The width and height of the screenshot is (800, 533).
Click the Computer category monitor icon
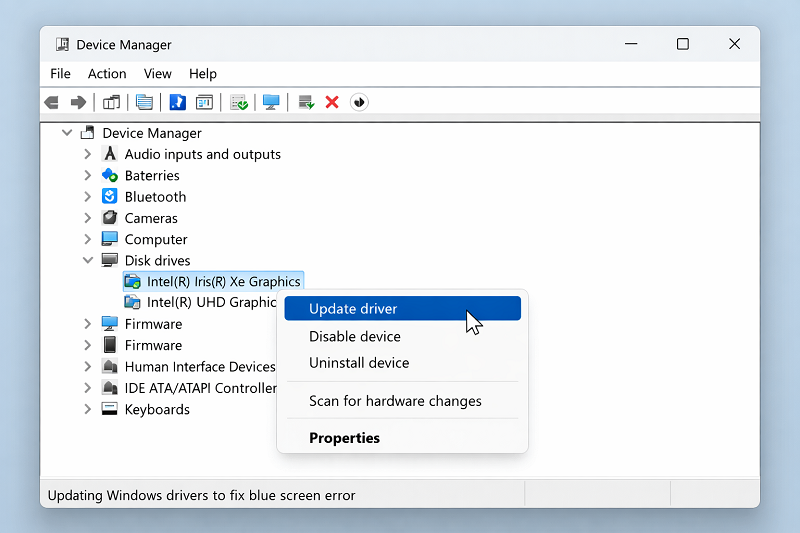point(110,239)
